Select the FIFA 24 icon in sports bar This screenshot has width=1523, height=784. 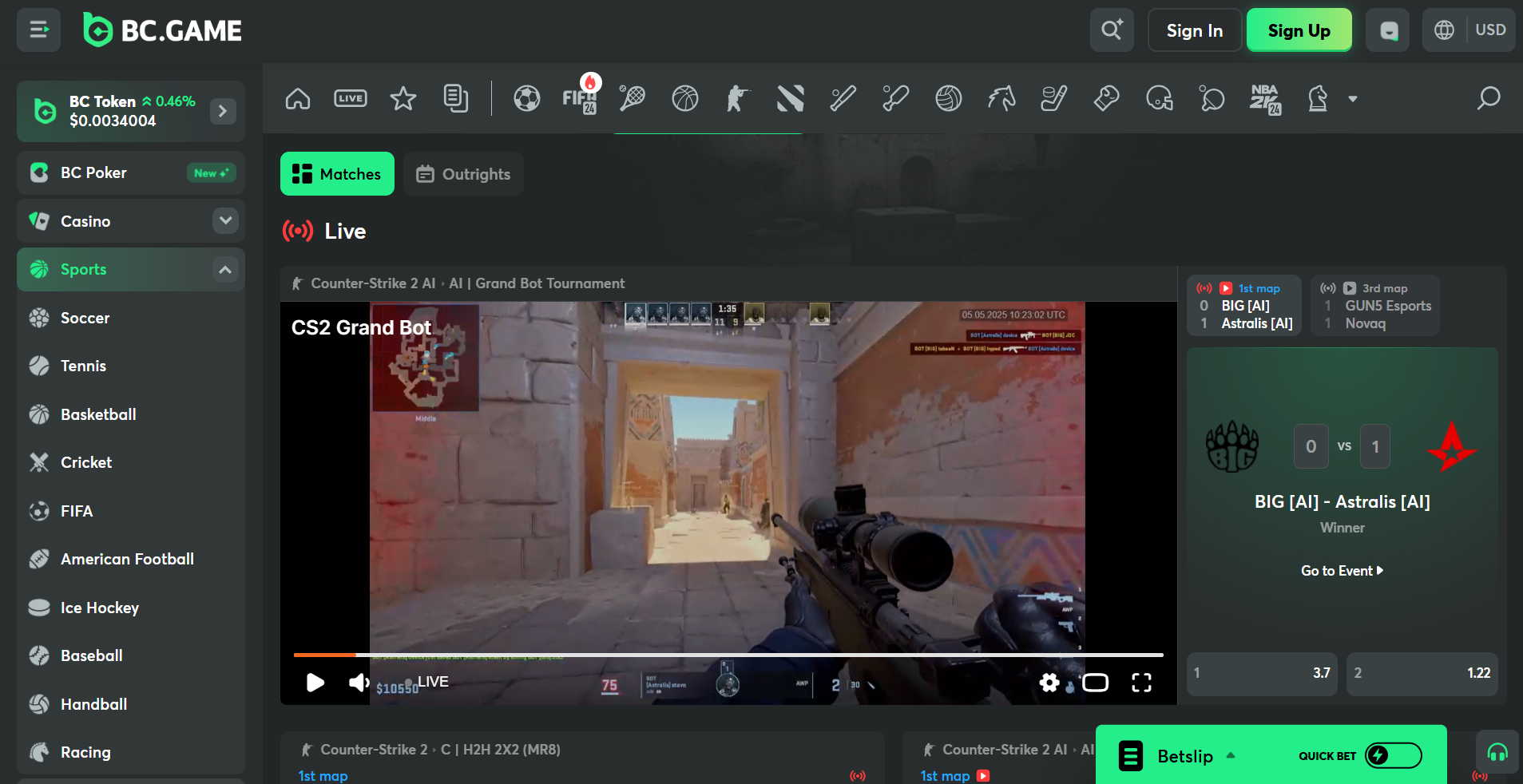[x=580, y=99]
